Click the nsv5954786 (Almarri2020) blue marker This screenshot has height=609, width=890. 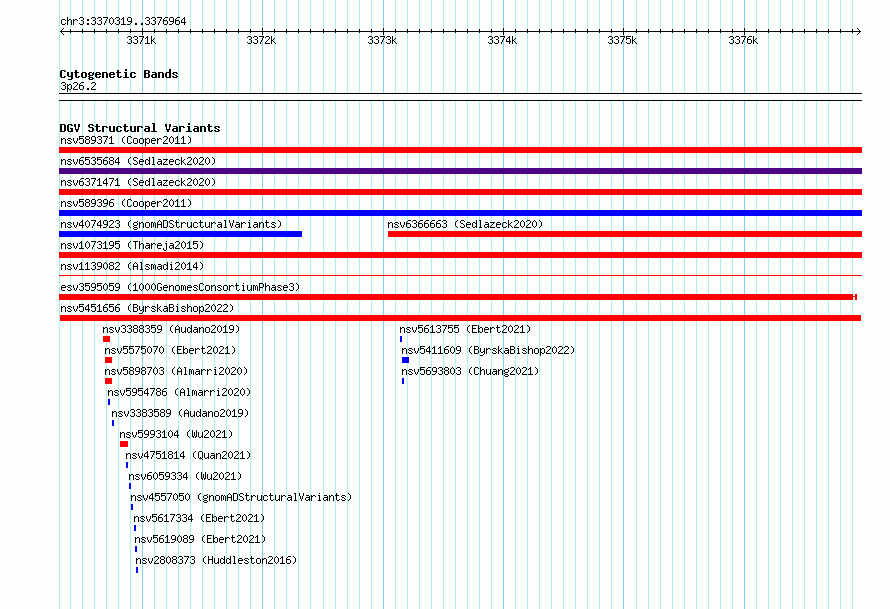point(109,402)
